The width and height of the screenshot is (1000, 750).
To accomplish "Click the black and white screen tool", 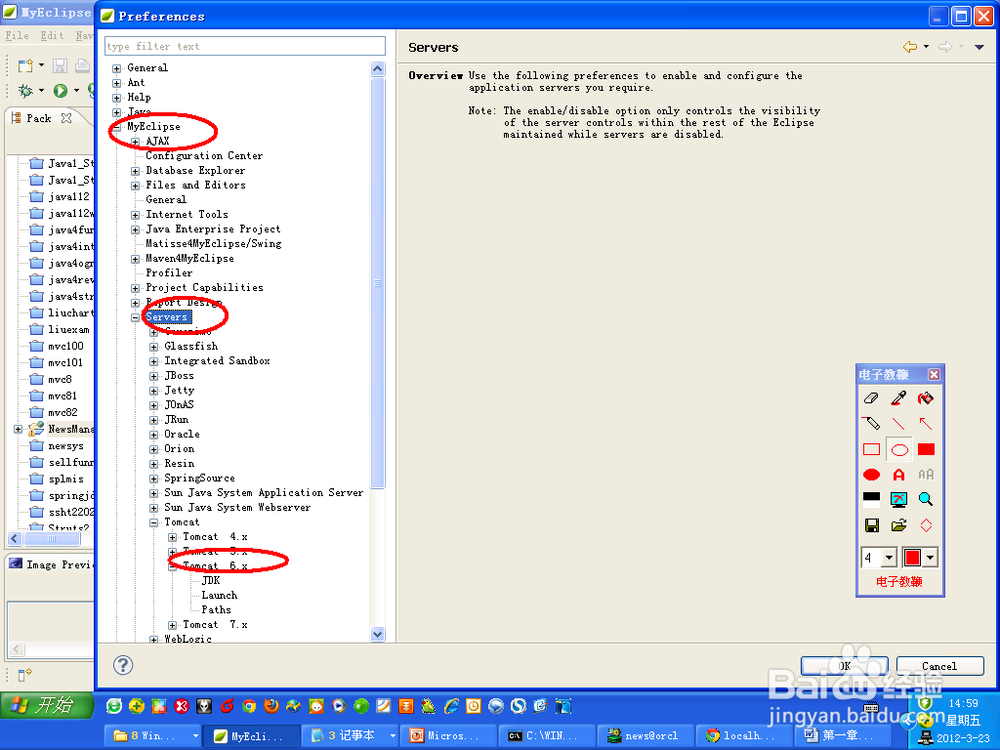I will point(871,499).
